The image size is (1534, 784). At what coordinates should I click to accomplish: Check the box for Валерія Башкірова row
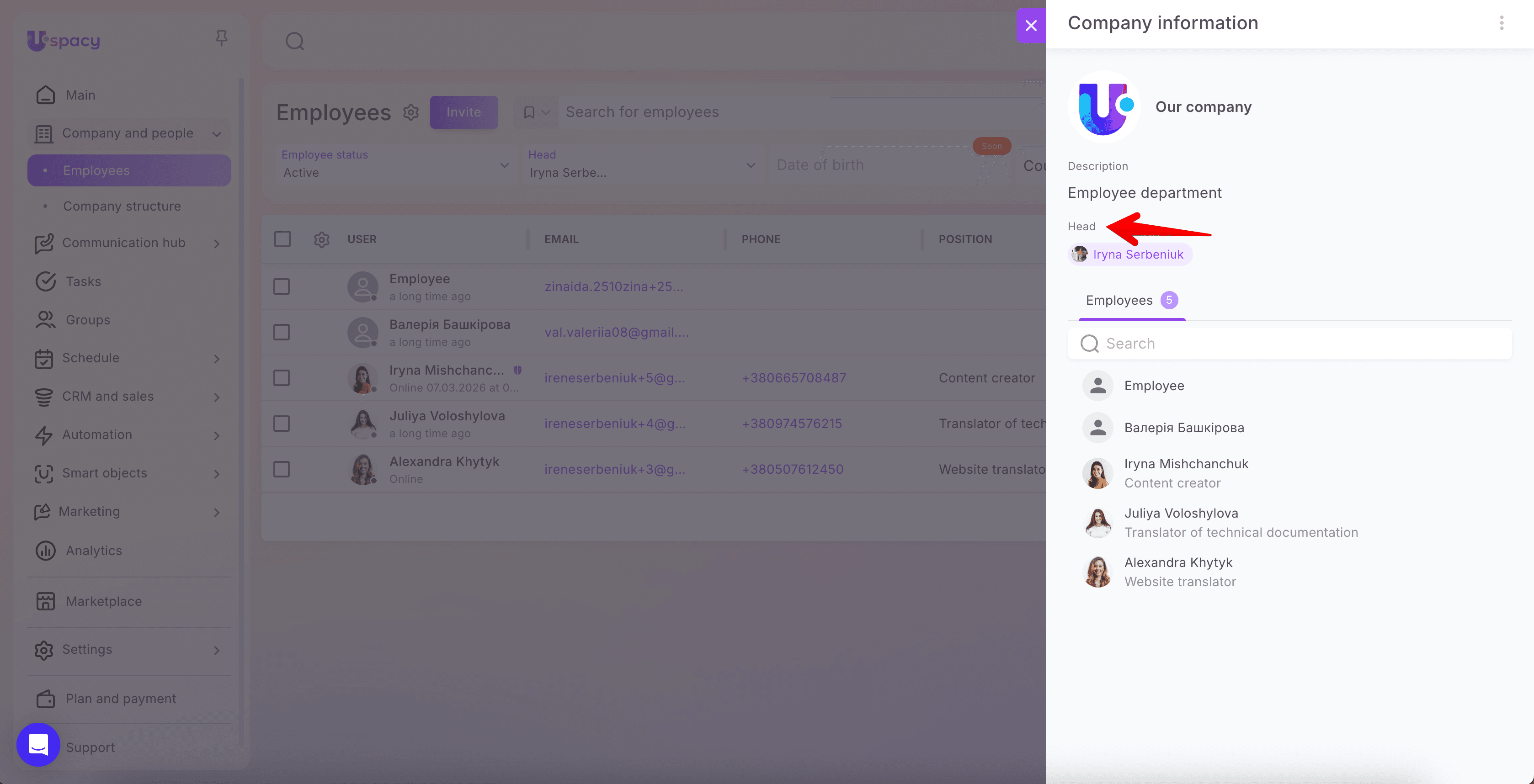[282, 332]
